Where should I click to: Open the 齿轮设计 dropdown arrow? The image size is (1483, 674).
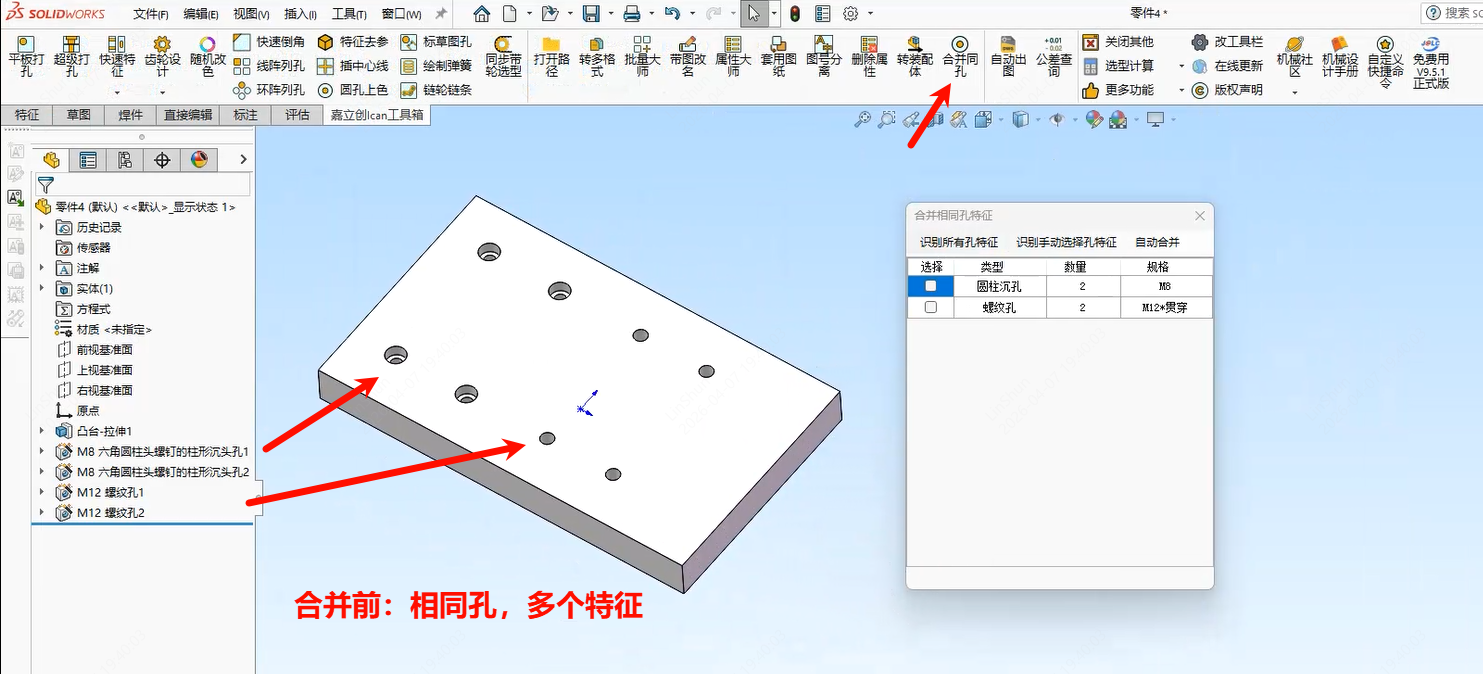coord(162,93)
